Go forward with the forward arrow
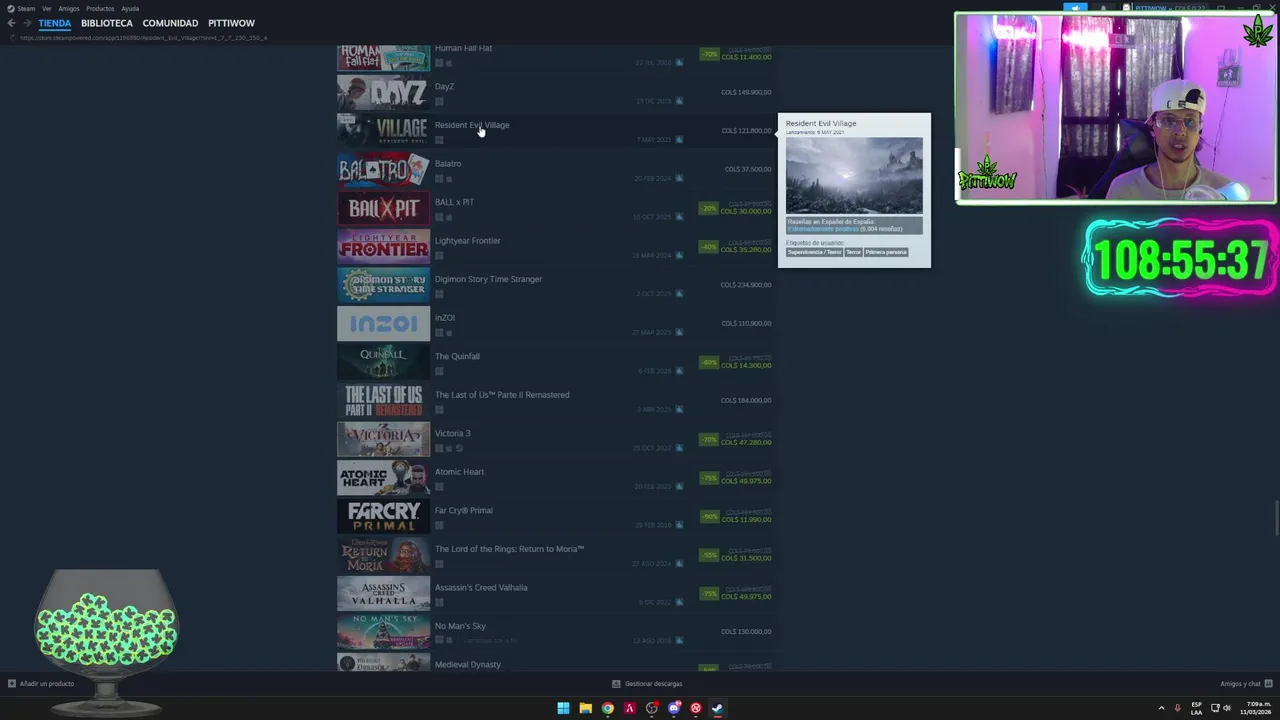The width and height of the screenshot is (1280, 720). pyautogui.click(x=26, y=23)
